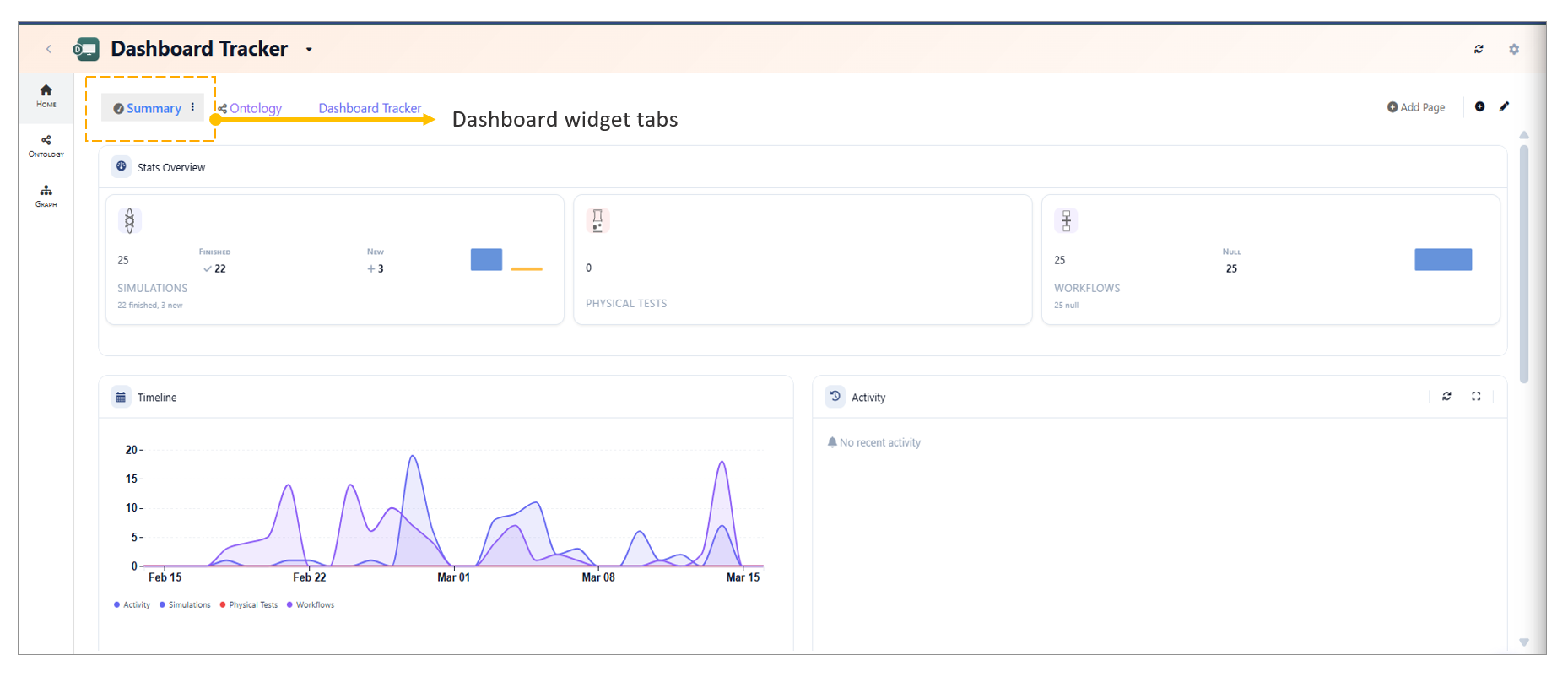Viewport: 1568px width, 693px height.
Task: Refresh dashboard using top header refresh icon
Action: tap(1479, 50)
